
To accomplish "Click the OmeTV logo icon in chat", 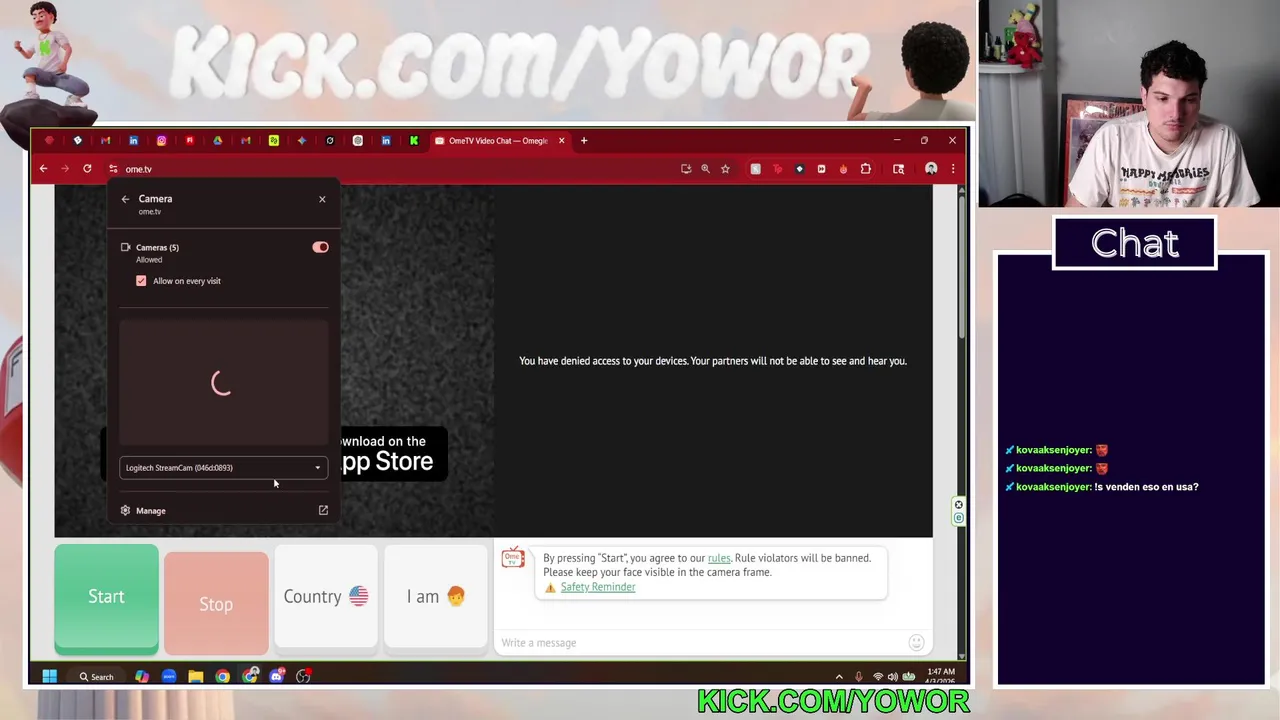I will (x=513, y=558).
